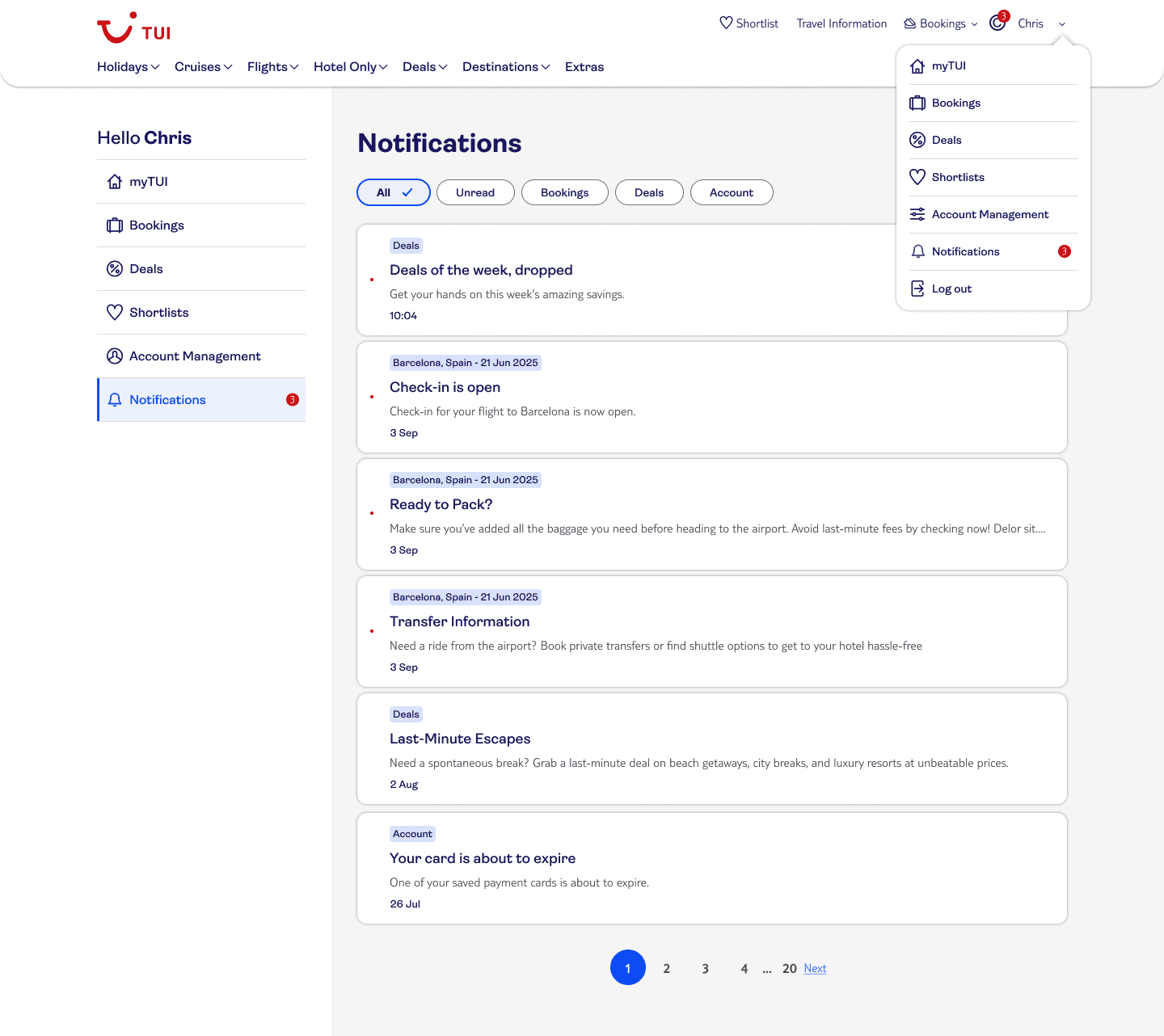Viewport: 1164px width, 1036px height.
Task: Go to page 3 of notifications
Action: click(706, 968)
